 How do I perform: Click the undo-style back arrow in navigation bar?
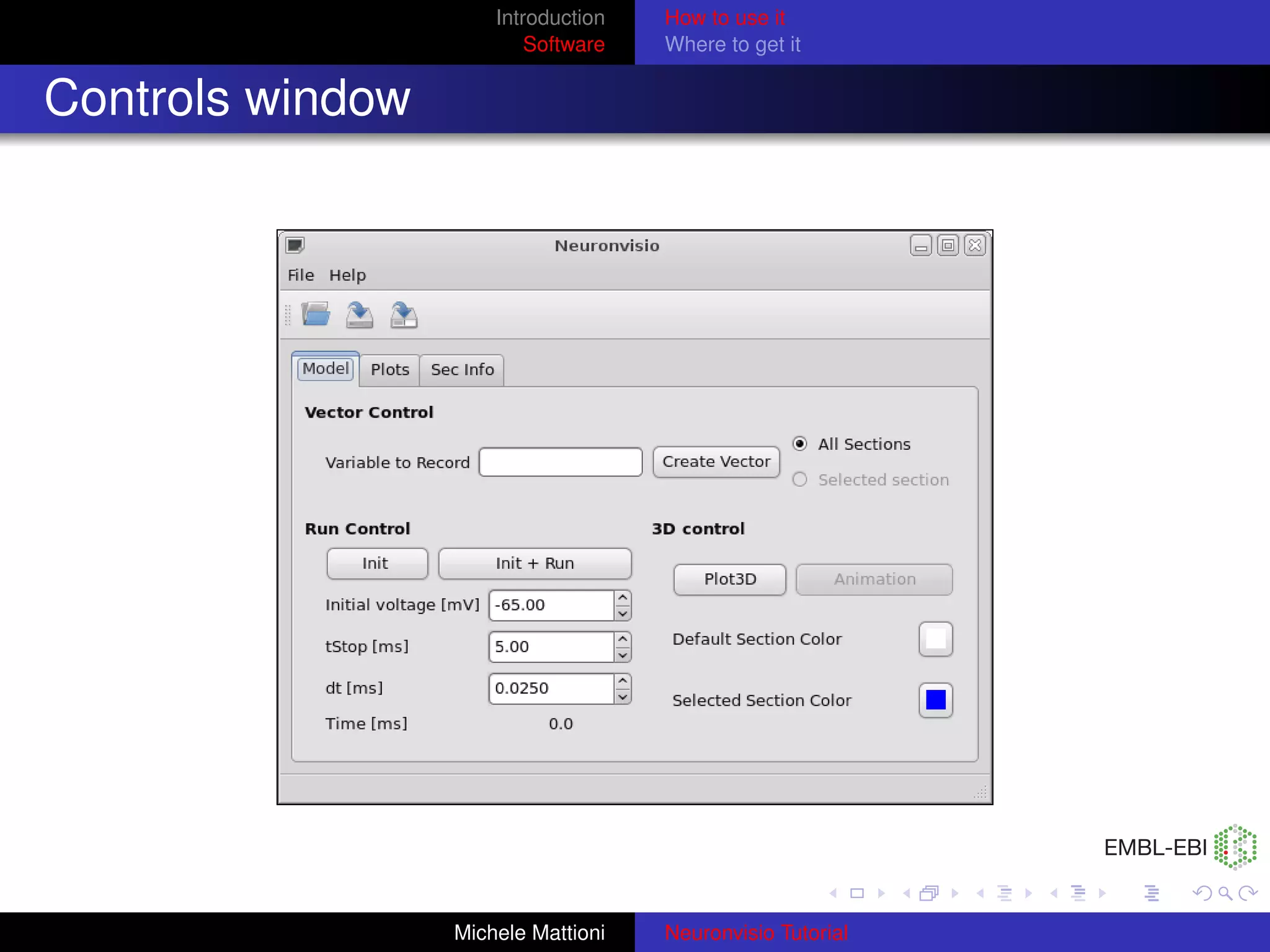point(1202,893)
